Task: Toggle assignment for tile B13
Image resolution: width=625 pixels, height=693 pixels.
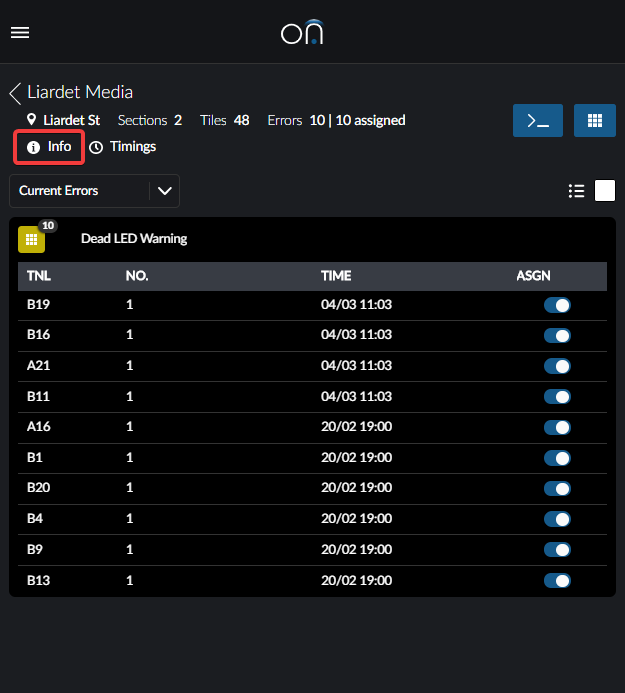Action: coord(557,580)
